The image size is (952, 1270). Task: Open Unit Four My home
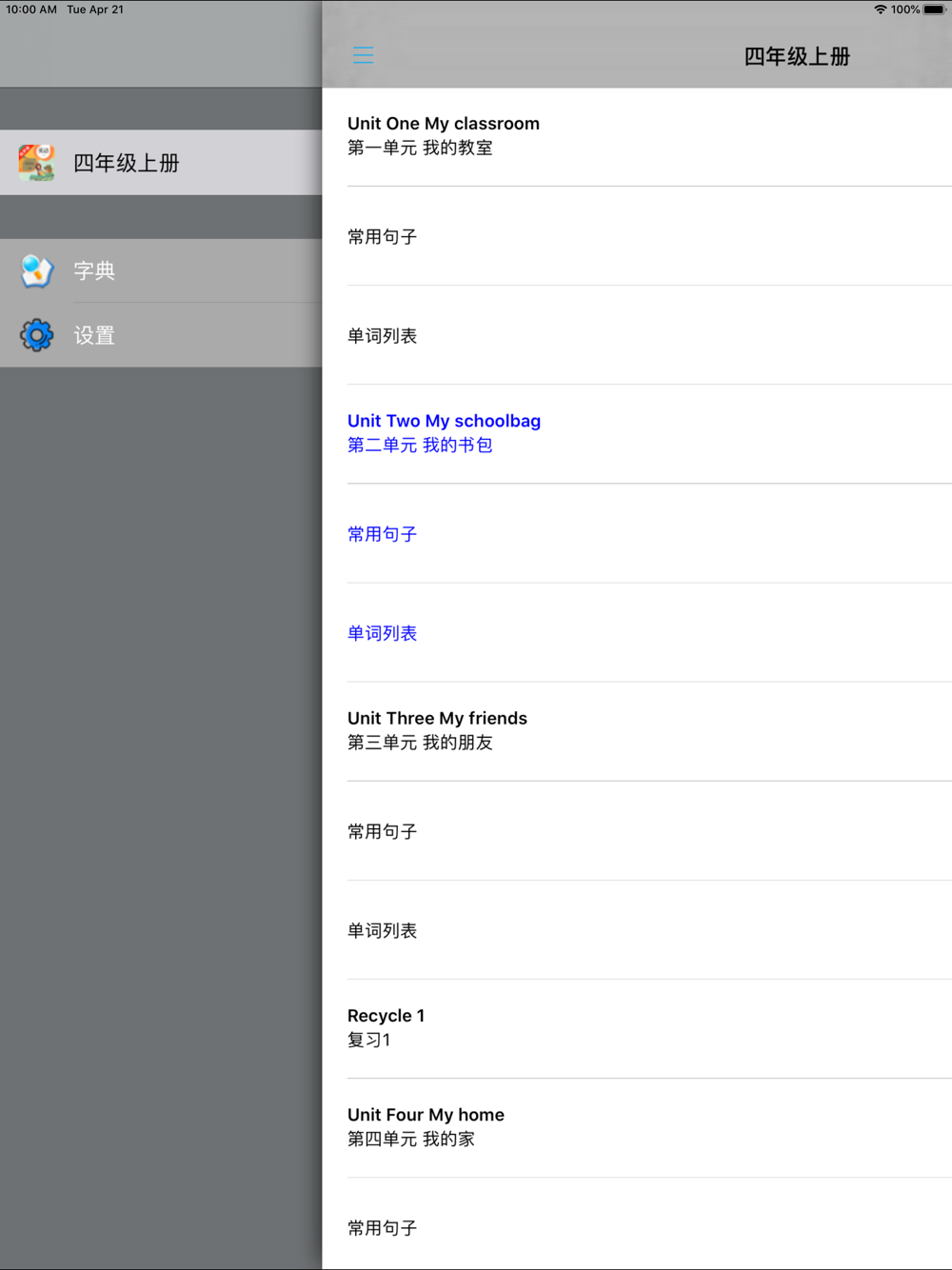637,1128
